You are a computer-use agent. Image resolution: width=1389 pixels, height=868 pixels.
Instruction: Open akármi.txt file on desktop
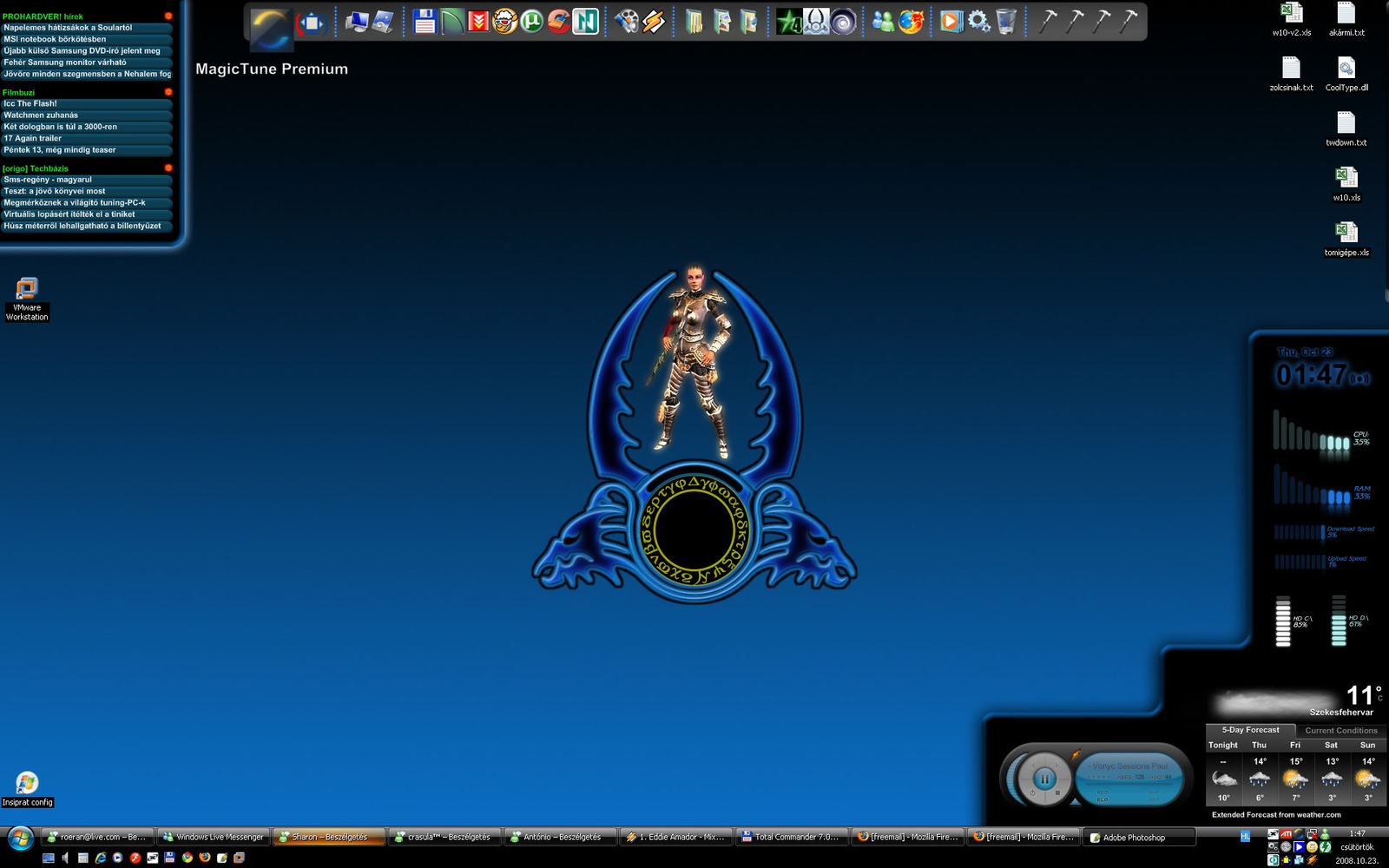[x=1346, y=19]
